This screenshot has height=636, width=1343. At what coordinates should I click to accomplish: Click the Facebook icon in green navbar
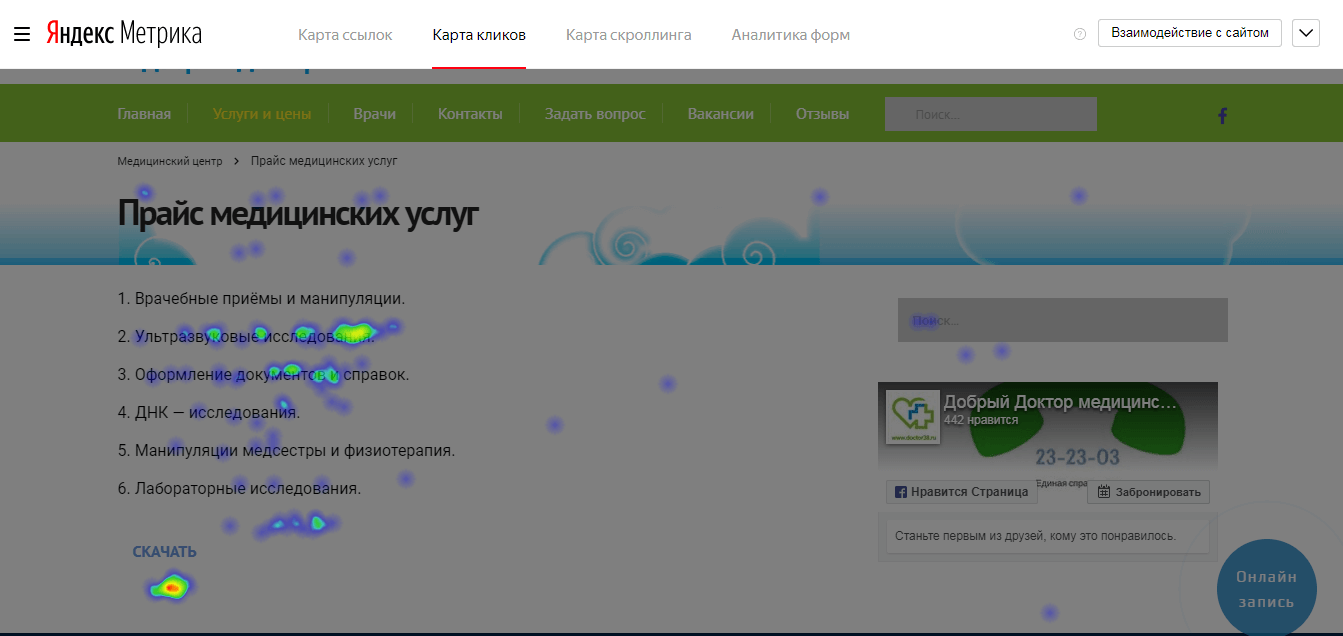coord(1222,115)
